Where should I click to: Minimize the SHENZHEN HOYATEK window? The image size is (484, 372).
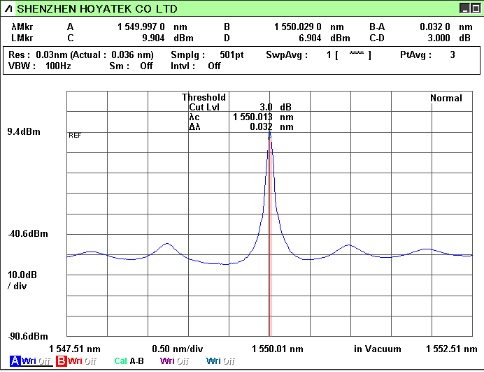click(465, 8)
